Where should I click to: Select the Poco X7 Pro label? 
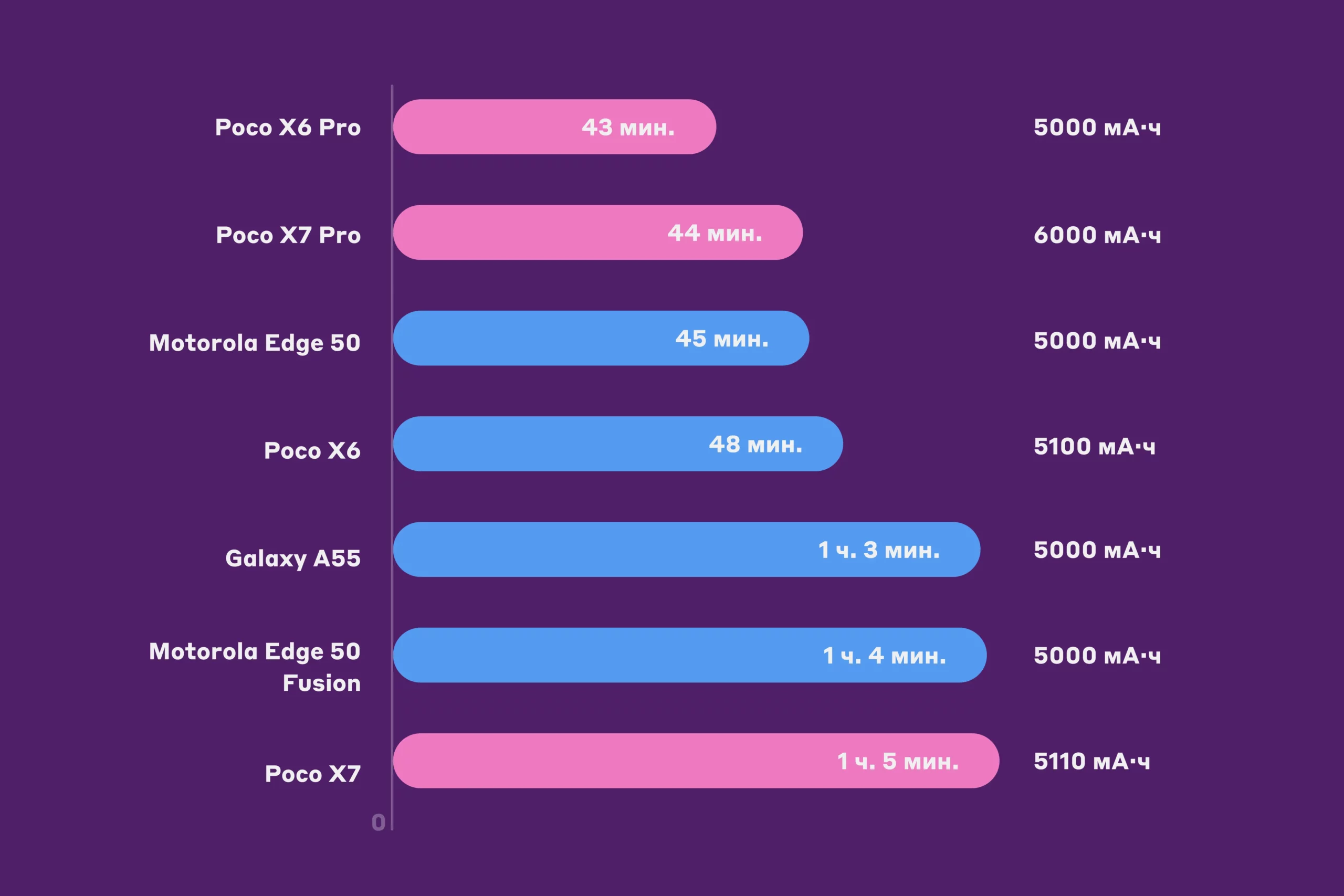tap(289, 235)
